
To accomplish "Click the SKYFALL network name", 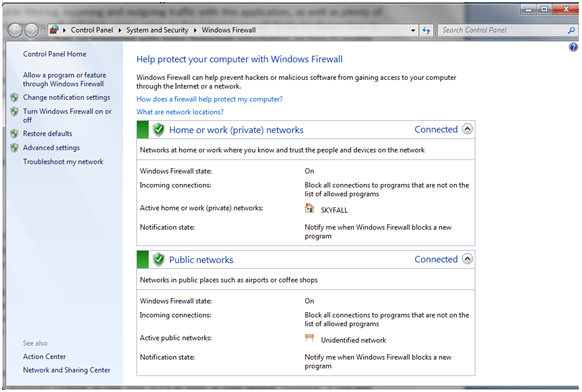I will 334,210.
